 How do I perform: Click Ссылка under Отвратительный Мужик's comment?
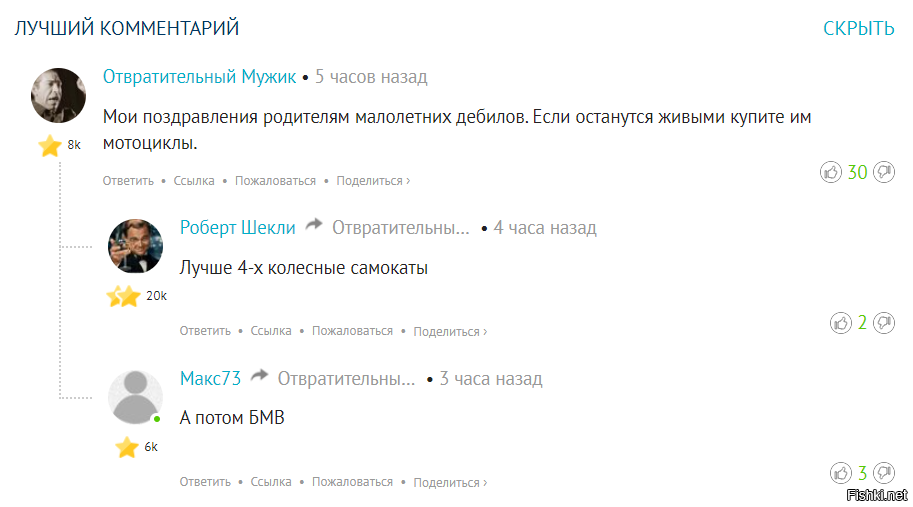pos(194,181)
